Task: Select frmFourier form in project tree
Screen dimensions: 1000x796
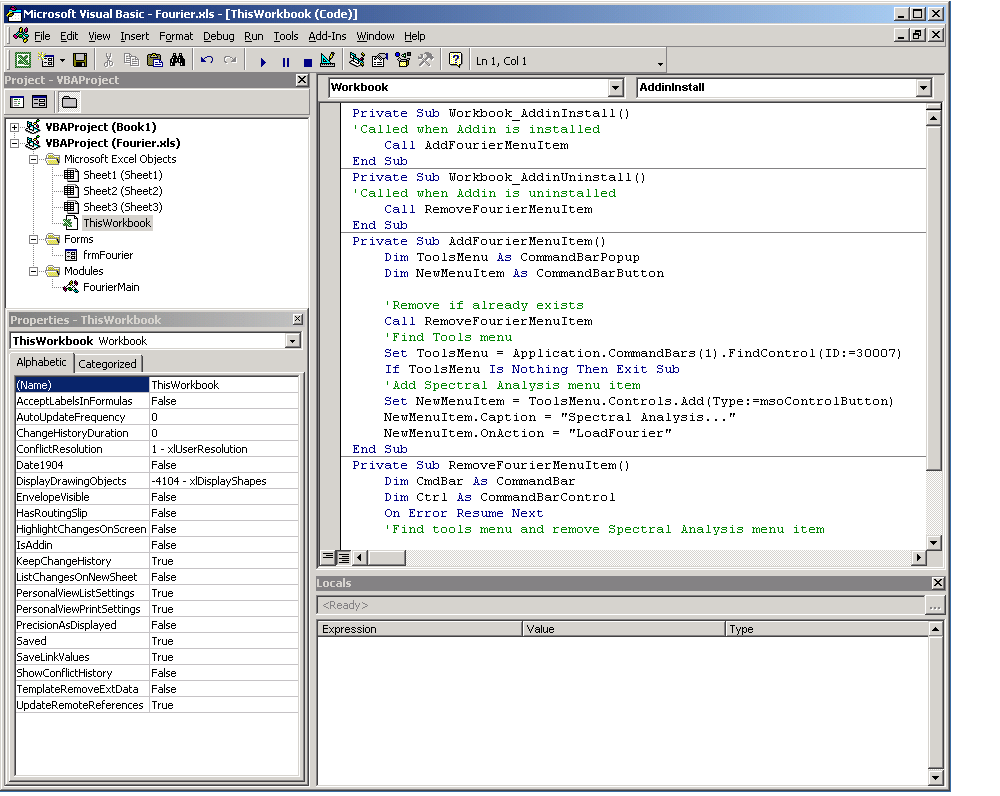Action: tap(108, 255)
